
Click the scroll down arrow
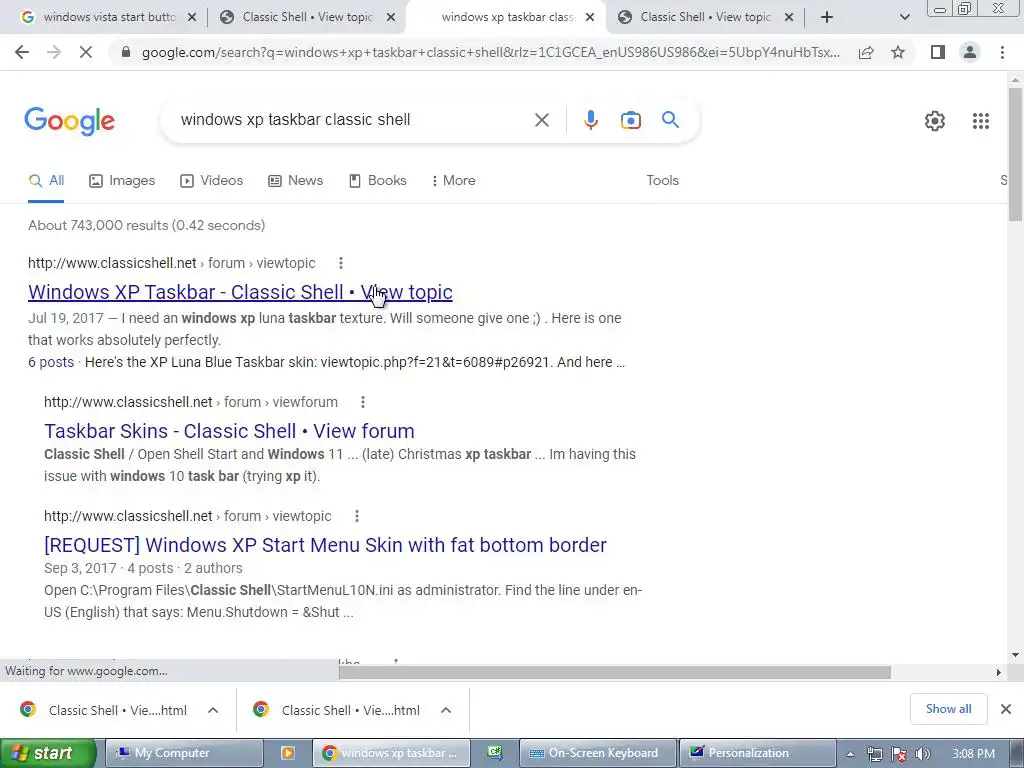click(x=1015, y=655)
